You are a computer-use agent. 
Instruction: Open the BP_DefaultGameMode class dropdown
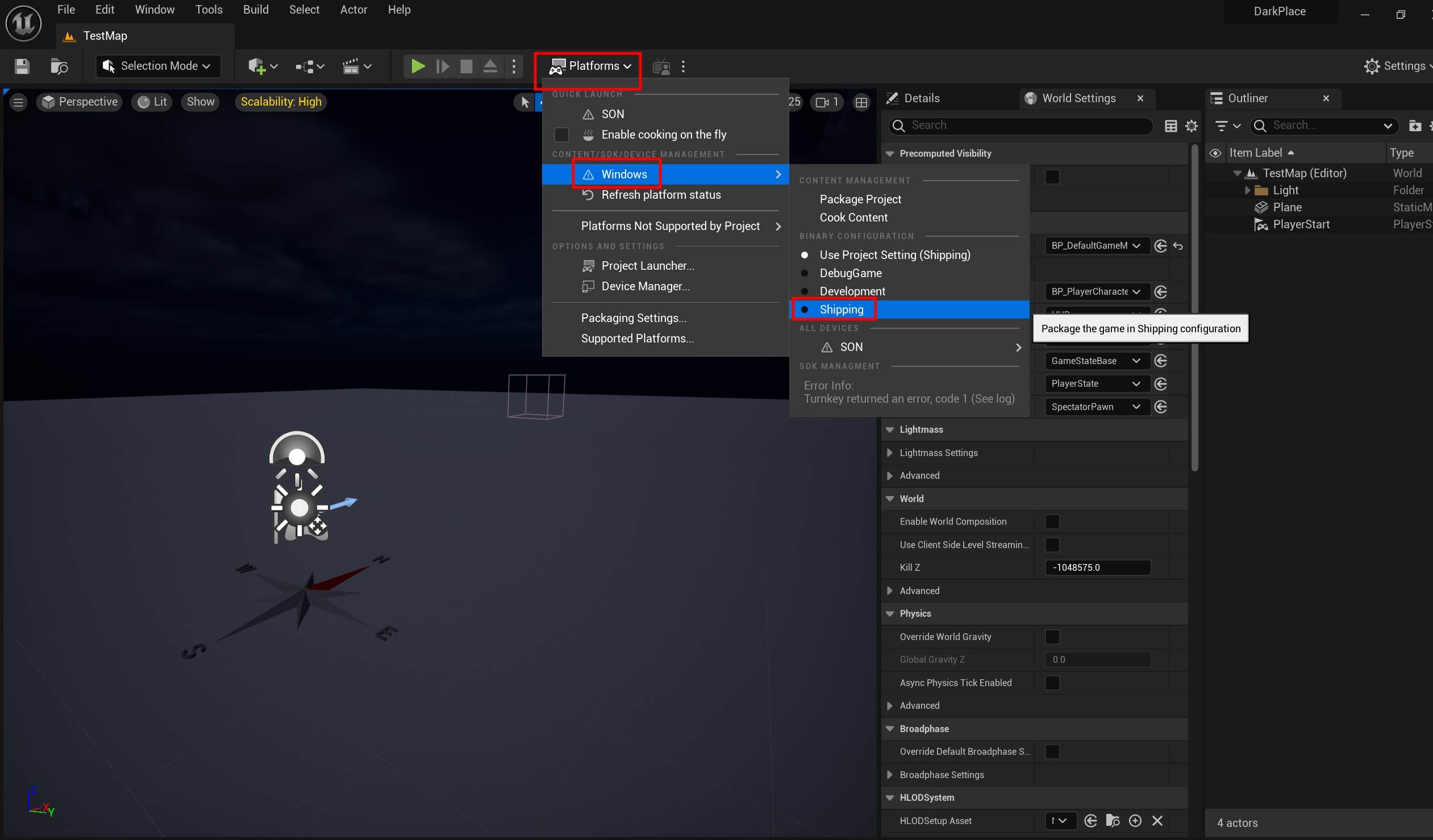pos(1098,246)
